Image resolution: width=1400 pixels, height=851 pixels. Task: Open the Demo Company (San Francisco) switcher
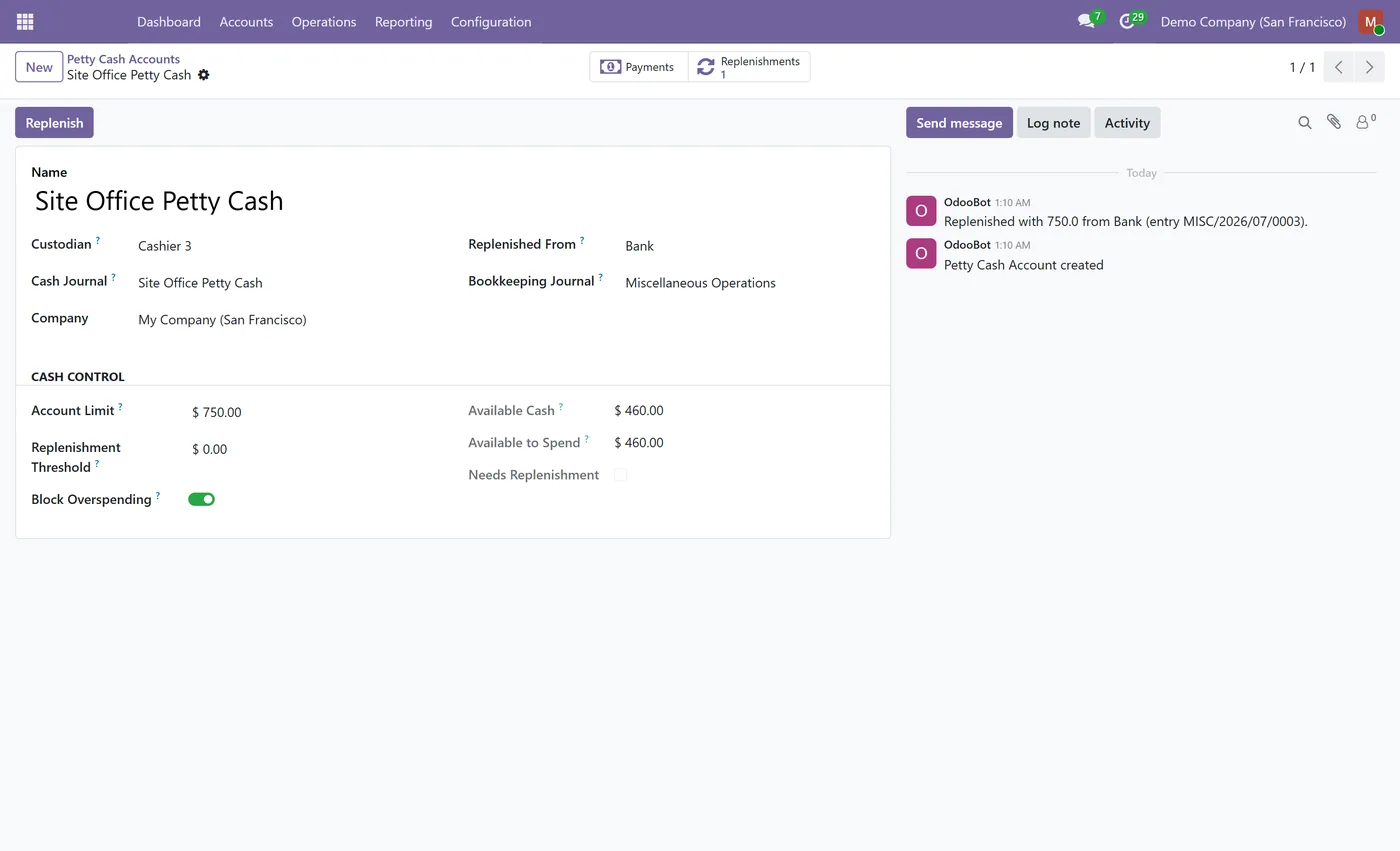tap(1253, 21)
